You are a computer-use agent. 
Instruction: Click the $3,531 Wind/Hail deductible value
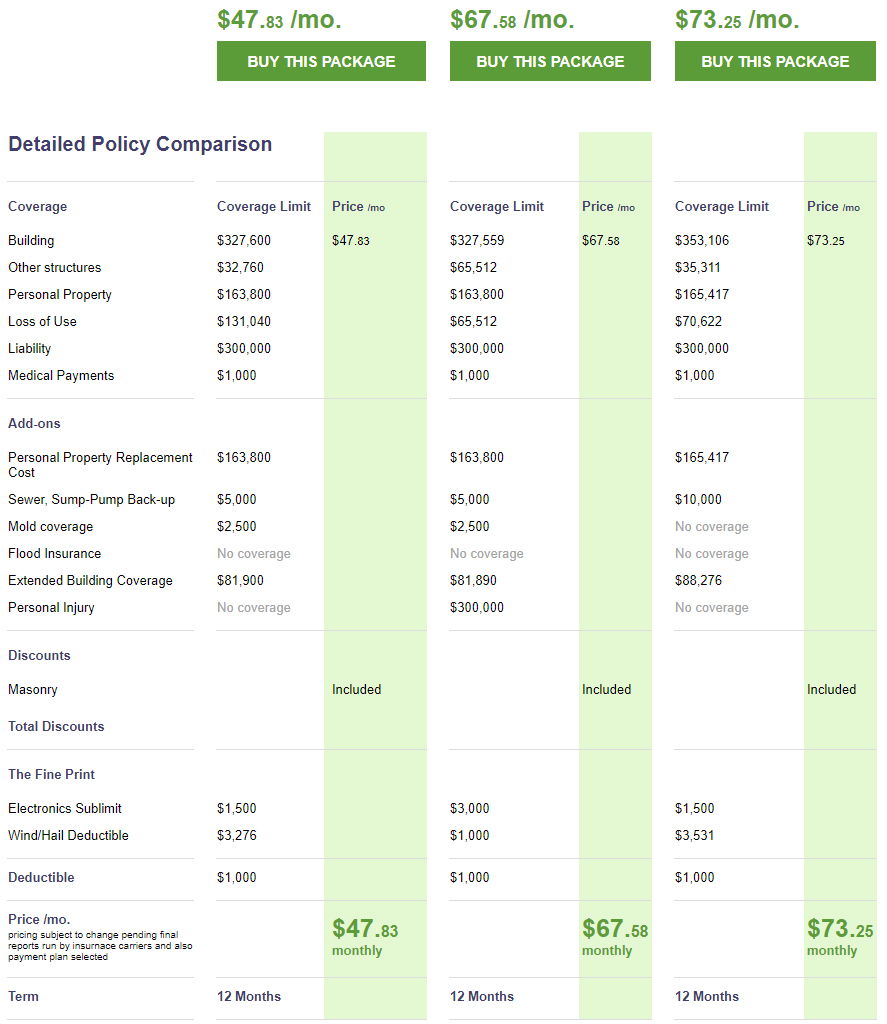(x=694, y=836)
